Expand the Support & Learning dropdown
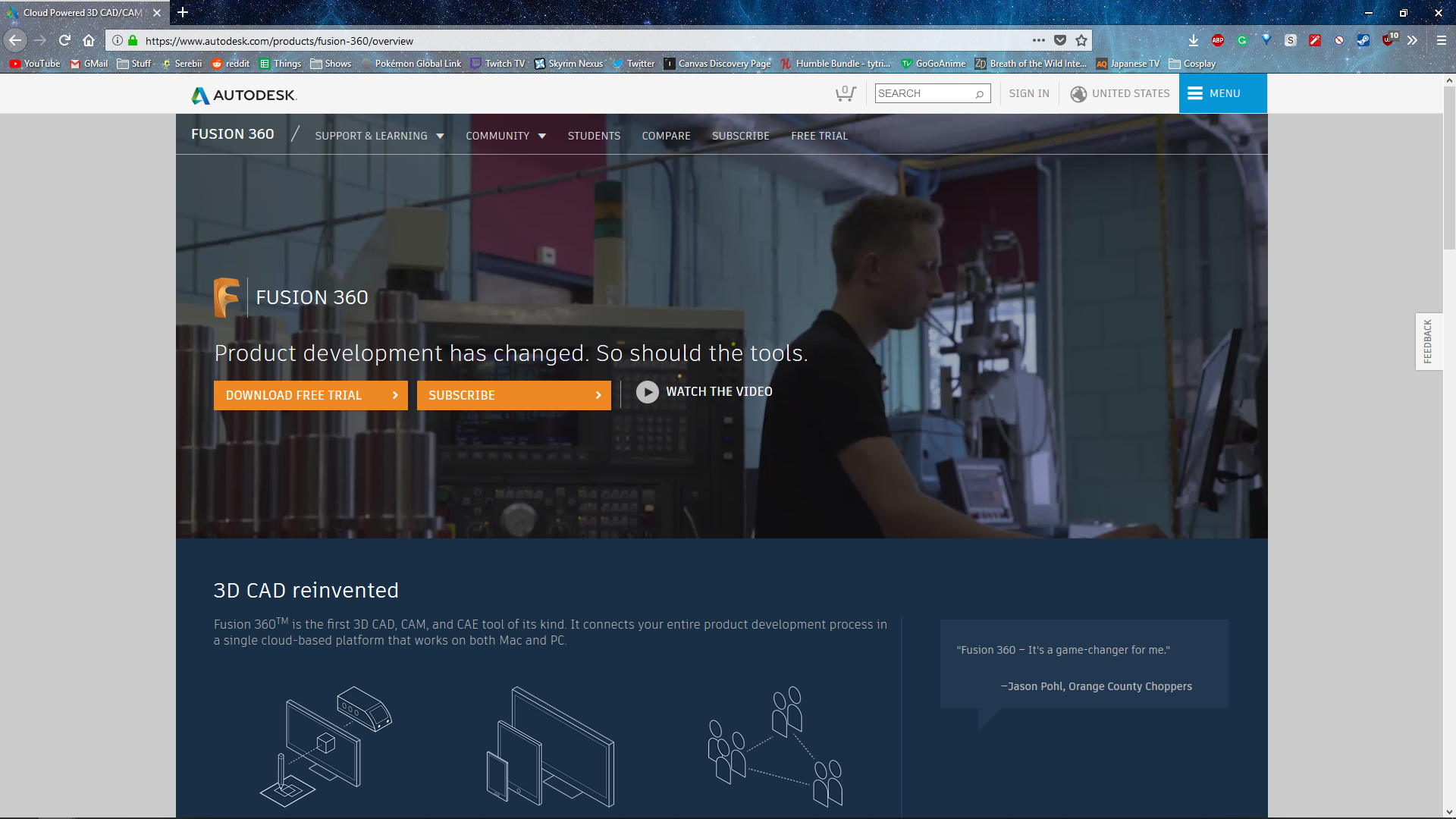1456x819 pixels. pyautogui.click(x=378, y=135)
